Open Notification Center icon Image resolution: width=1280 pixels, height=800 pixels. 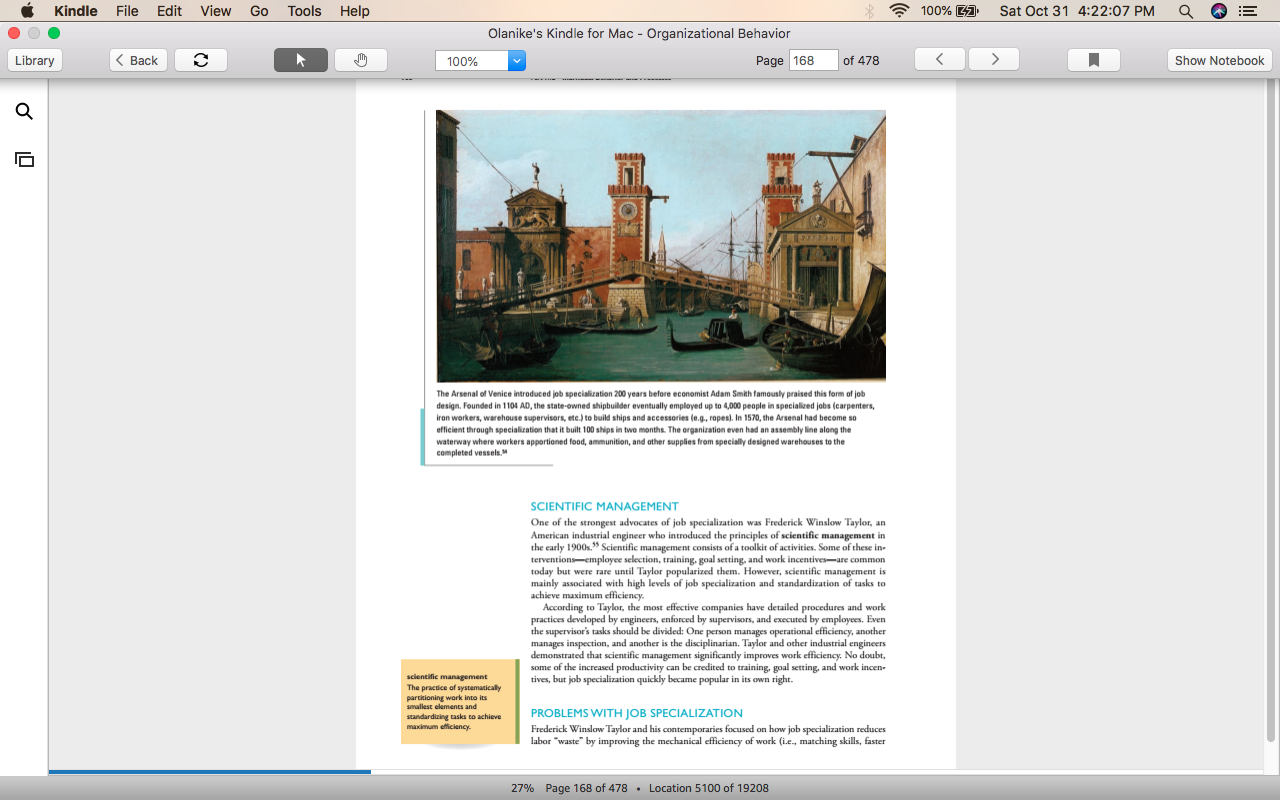click(x=1247, y=11)
